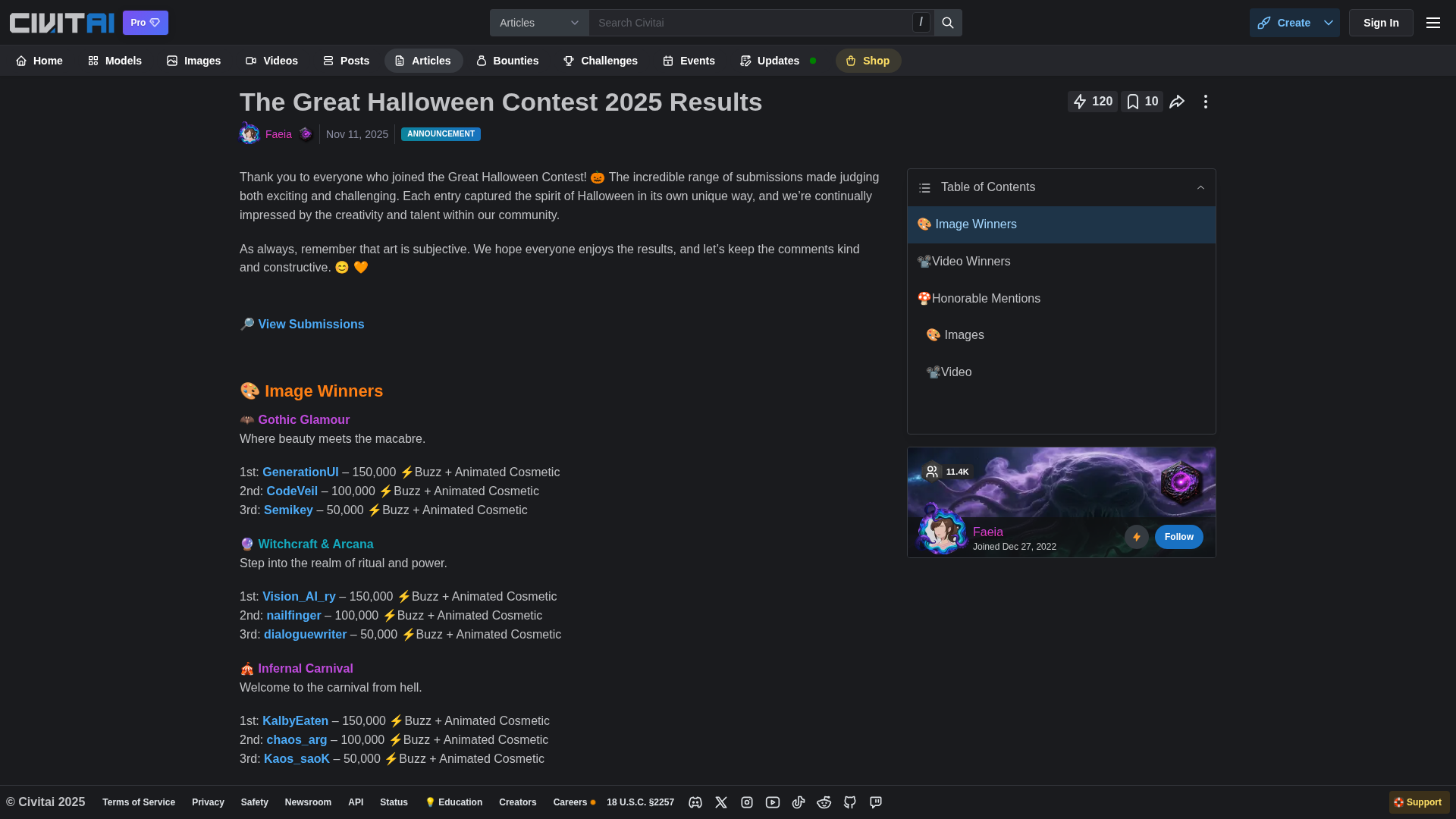
Task: Tip Faeia with lightning bolt icon
Action: click(x=1136, y=537)
